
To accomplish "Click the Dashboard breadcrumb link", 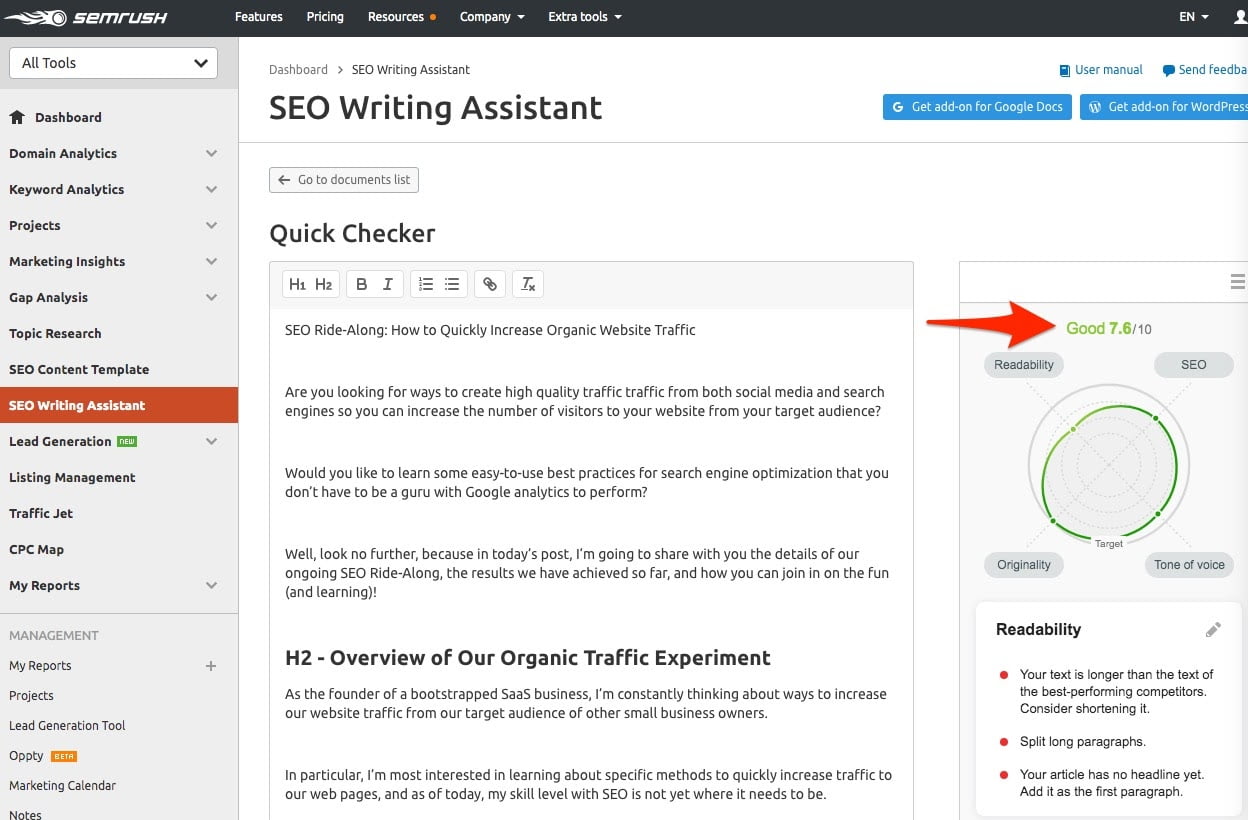I will point(298,70).
